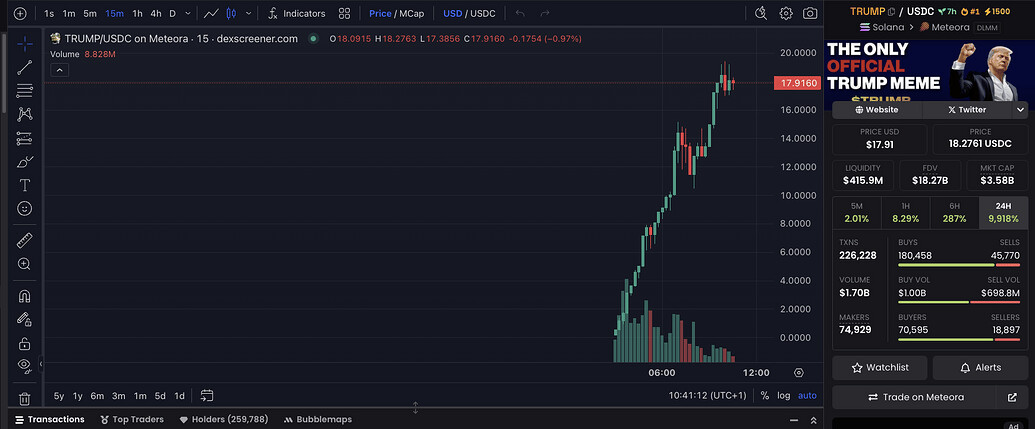Screen dimensions: 1035x429
Task: Open the price scale settings gear
Action: point(799,372)
